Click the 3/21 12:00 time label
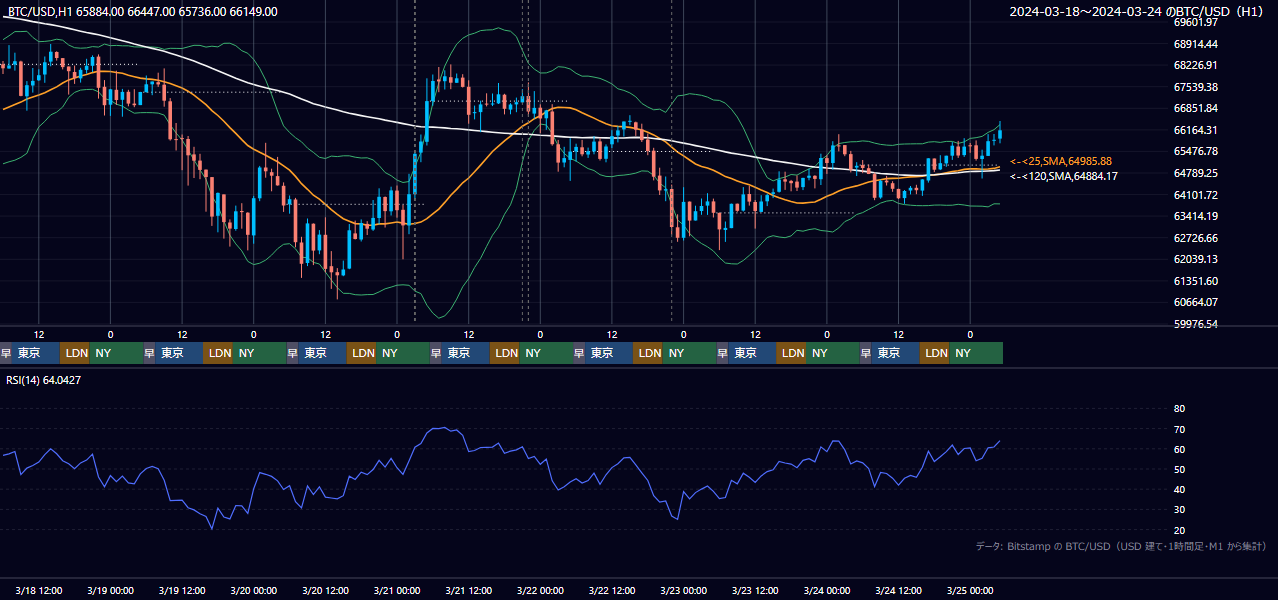Image resolution: width=1278 pixels, height=600 pixels. coord(468,591)
